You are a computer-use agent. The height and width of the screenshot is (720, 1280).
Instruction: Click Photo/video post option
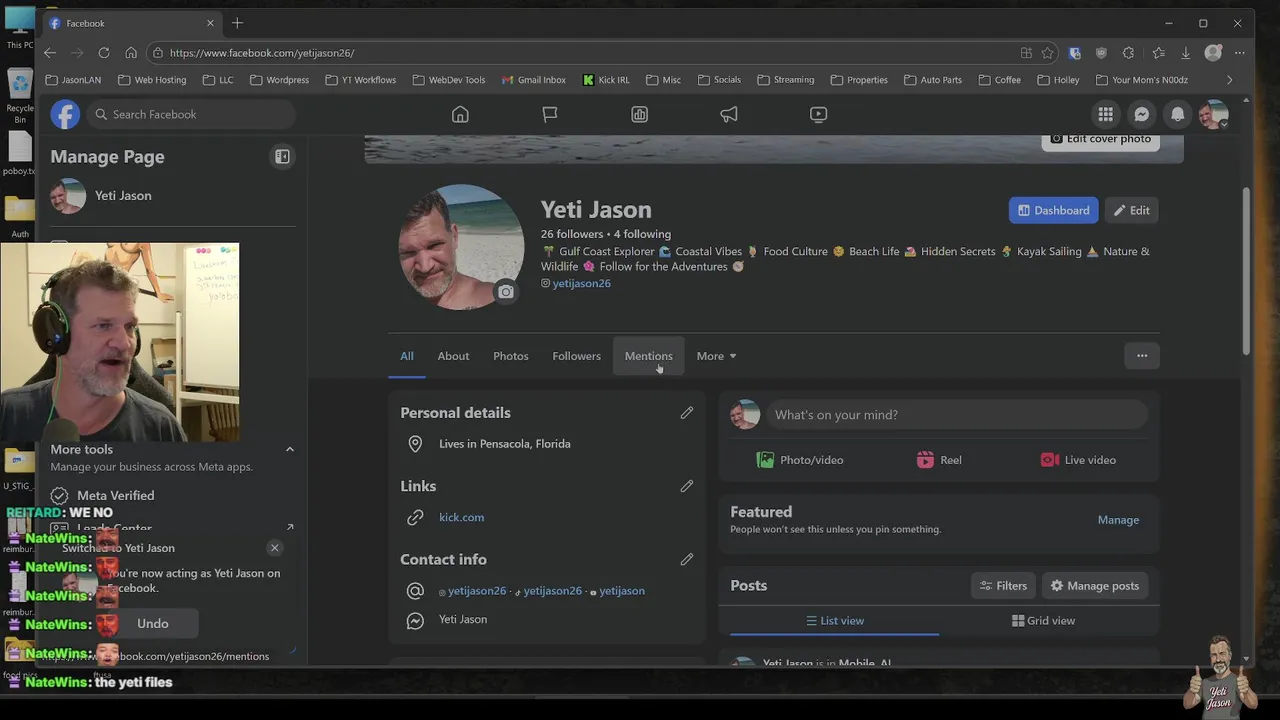[x=800, y=460]
